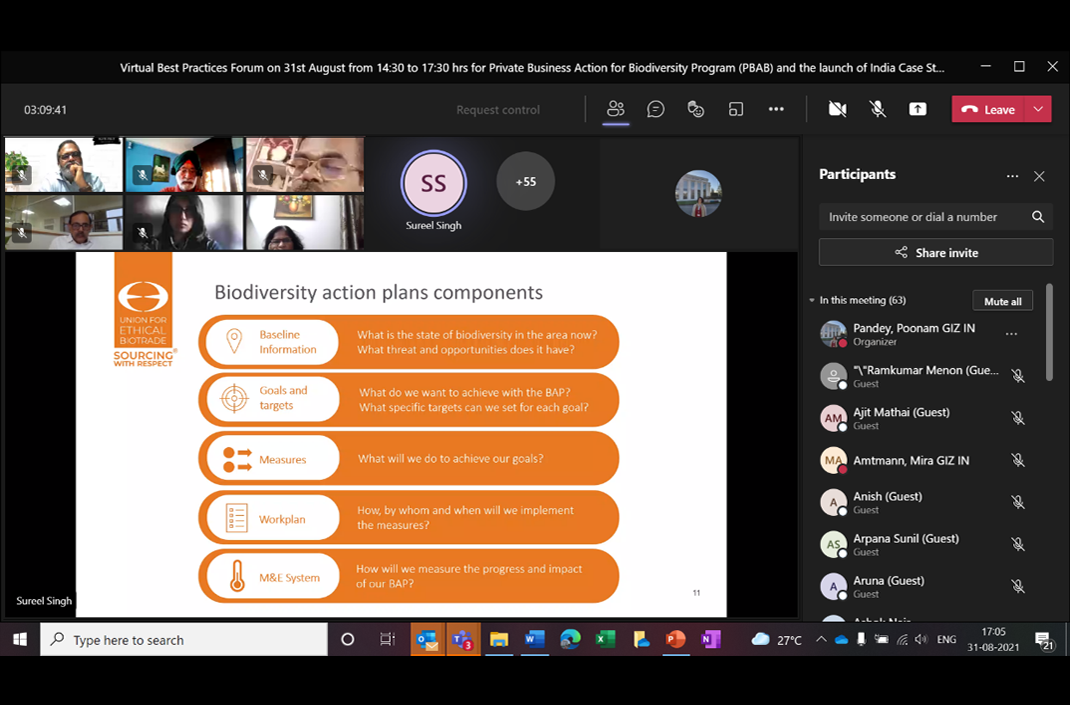
Task: Select Anish (Guest) in participant list
Action: [x=888, y=502]
